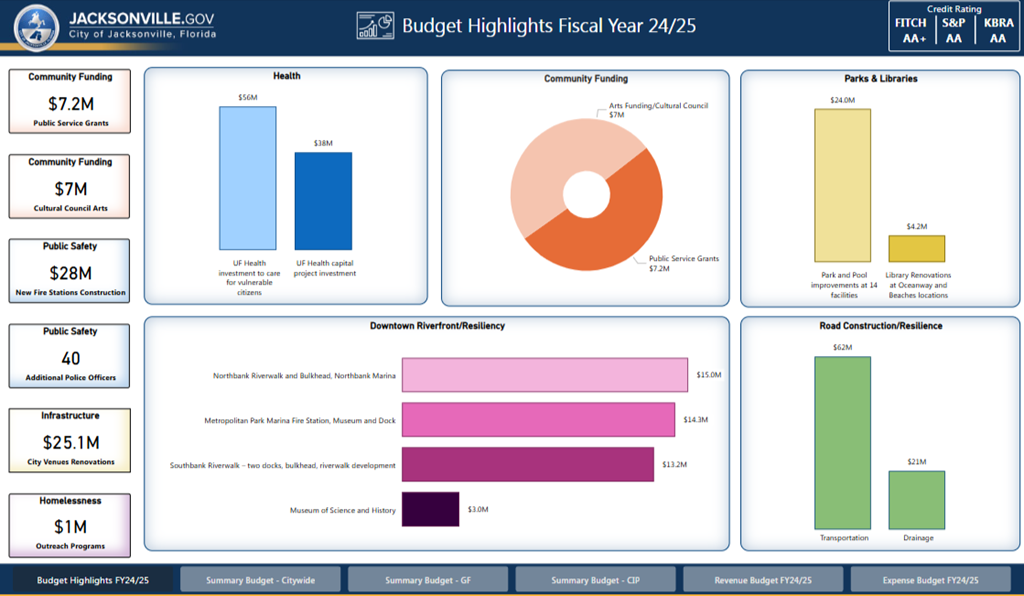Click the $7.2M Public Service Grants card
The height and width of the screenshot is (596, 1024).
(x=68, y=101)
